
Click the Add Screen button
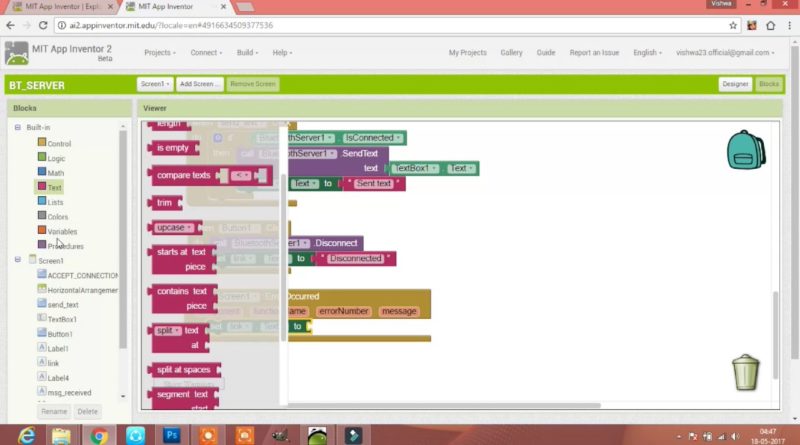click(x=199, y=84)
